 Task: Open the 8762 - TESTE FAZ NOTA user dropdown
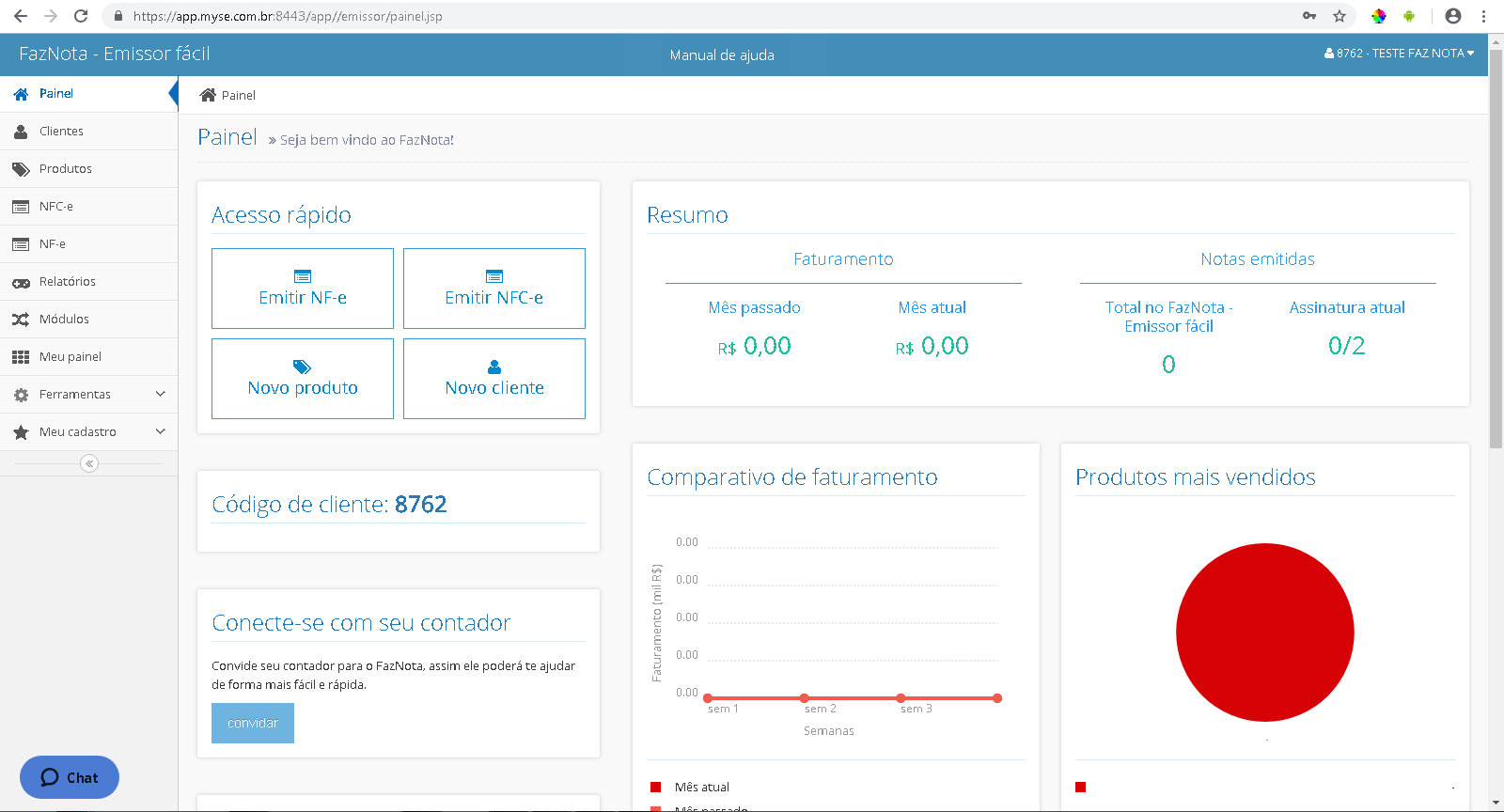point(1399,54)
